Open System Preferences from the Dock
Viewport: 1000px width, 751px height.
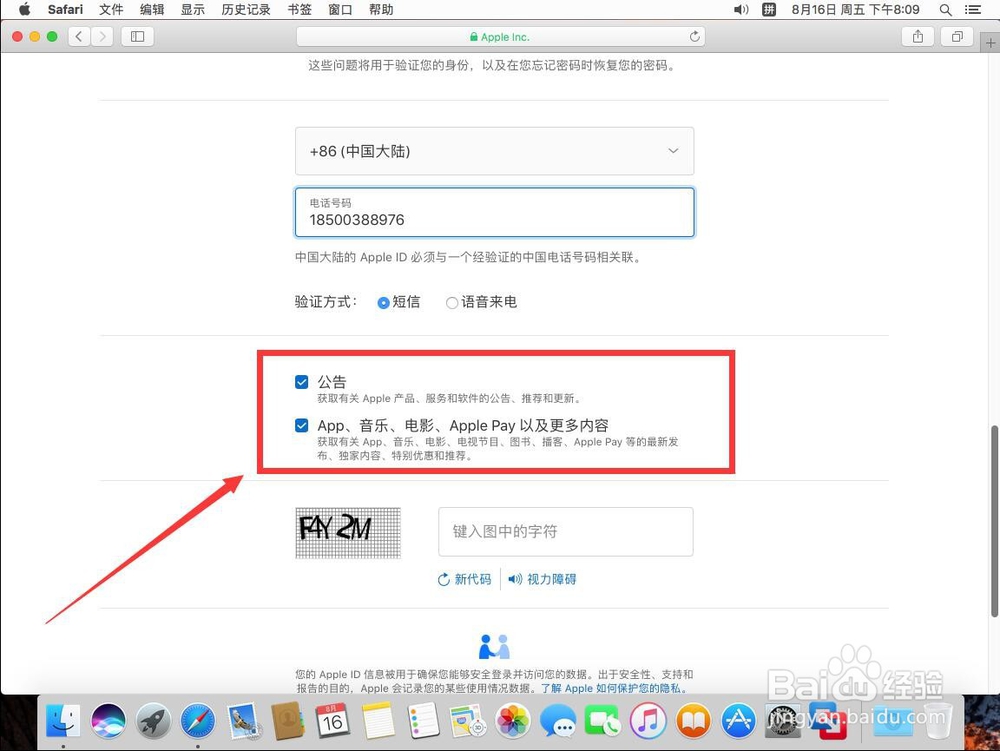click(783, 720)
